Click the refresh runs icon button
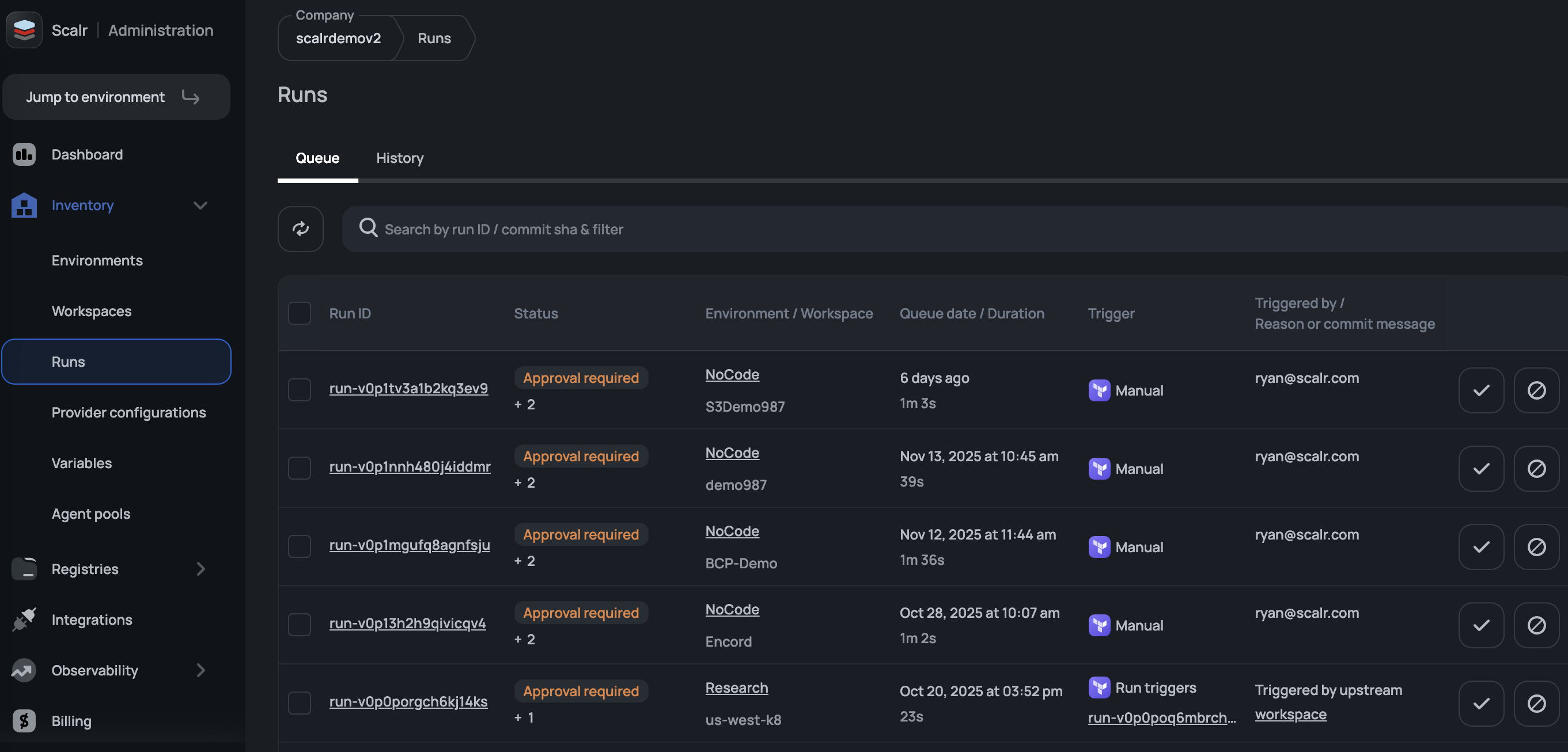Viewport: 1568px width, 752px height. (300, 229)
